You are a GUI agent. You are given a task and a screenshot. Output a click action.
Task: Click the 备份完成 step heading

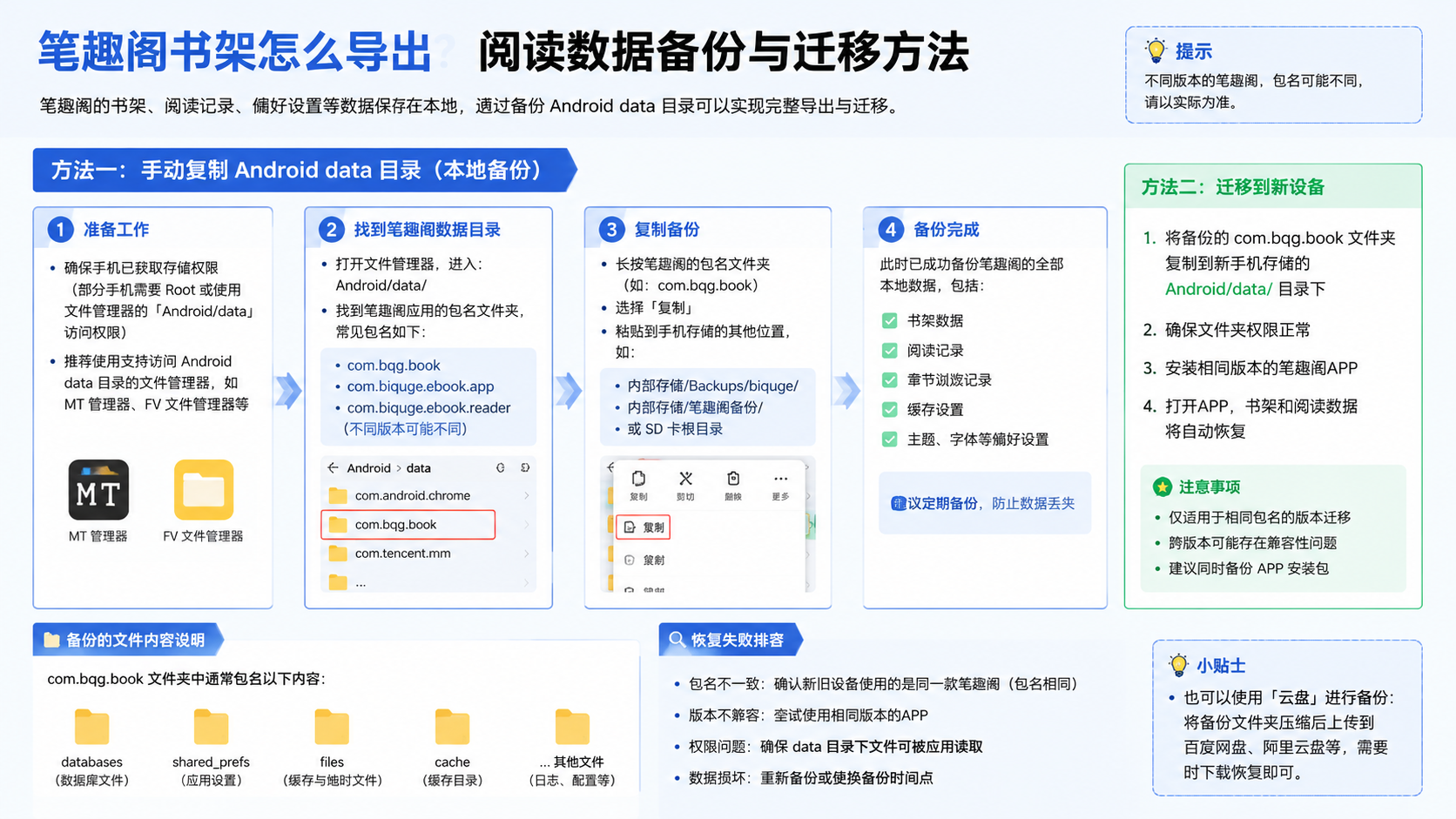point(947,230)
